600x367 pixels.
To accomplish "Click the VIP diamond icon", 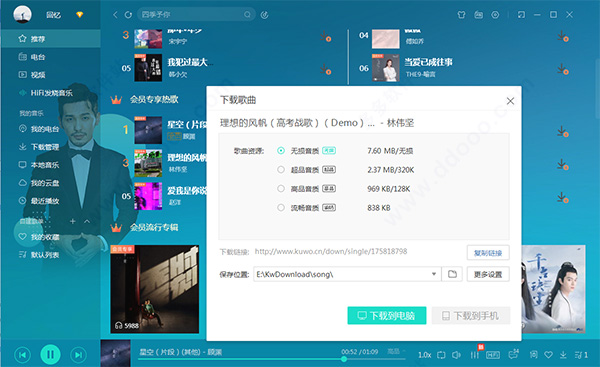I will click(80, 15).
